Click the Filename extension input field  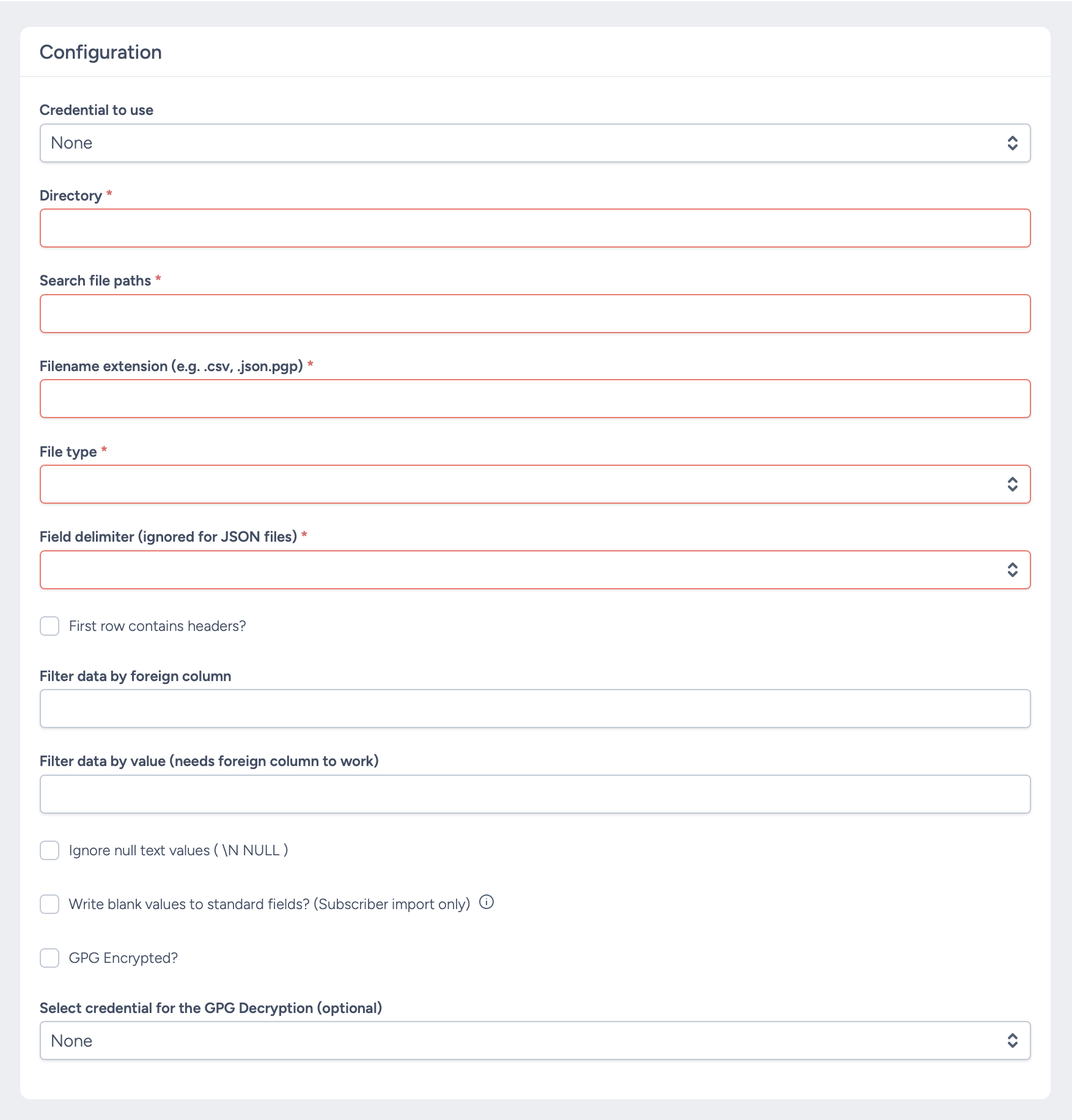(535, 399)
